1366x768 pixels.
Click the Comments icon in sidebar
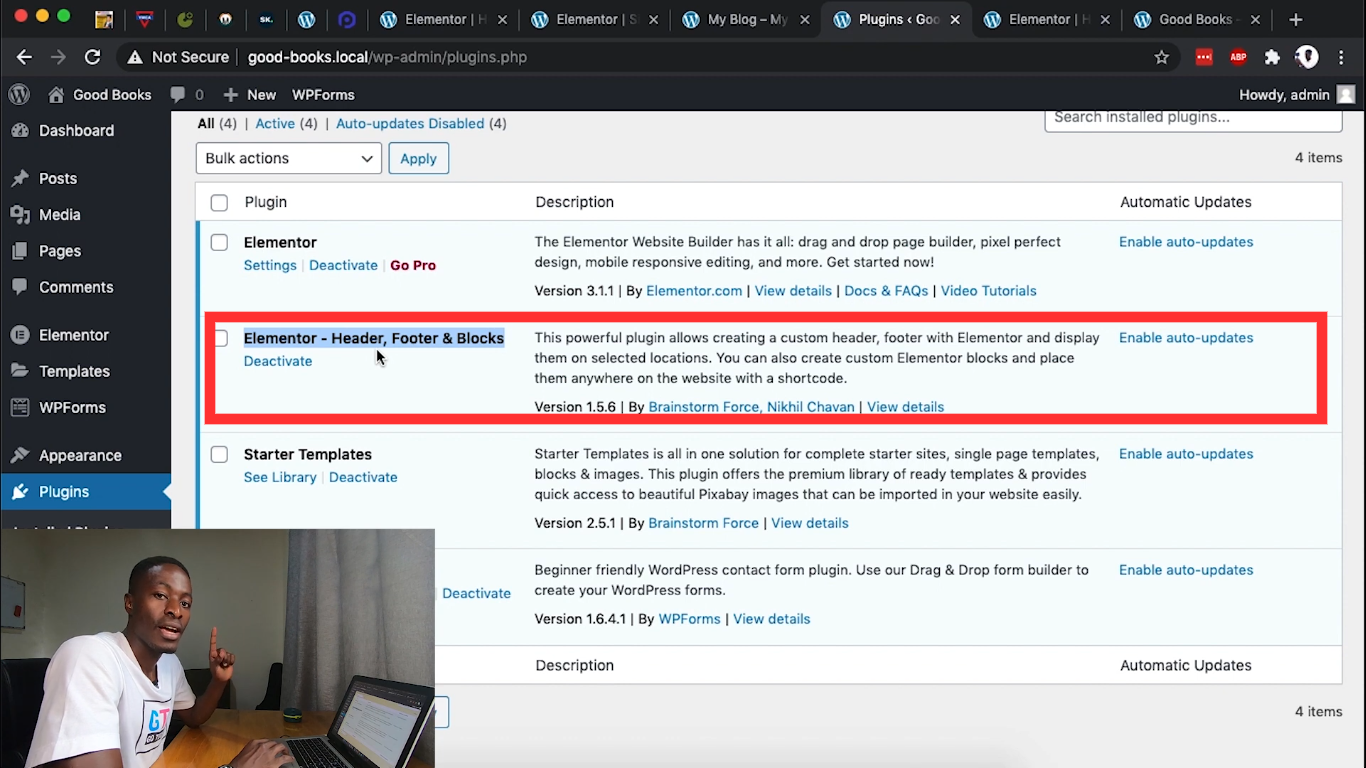coord(19,287)
